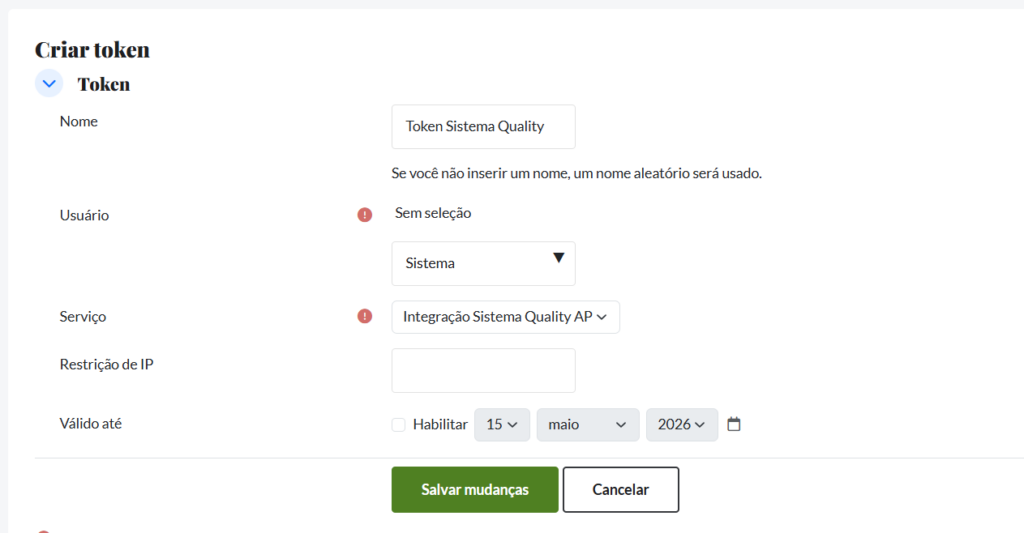
Task: Enable the Habilitar expiry checkbox
Action: tap(399, 424)
